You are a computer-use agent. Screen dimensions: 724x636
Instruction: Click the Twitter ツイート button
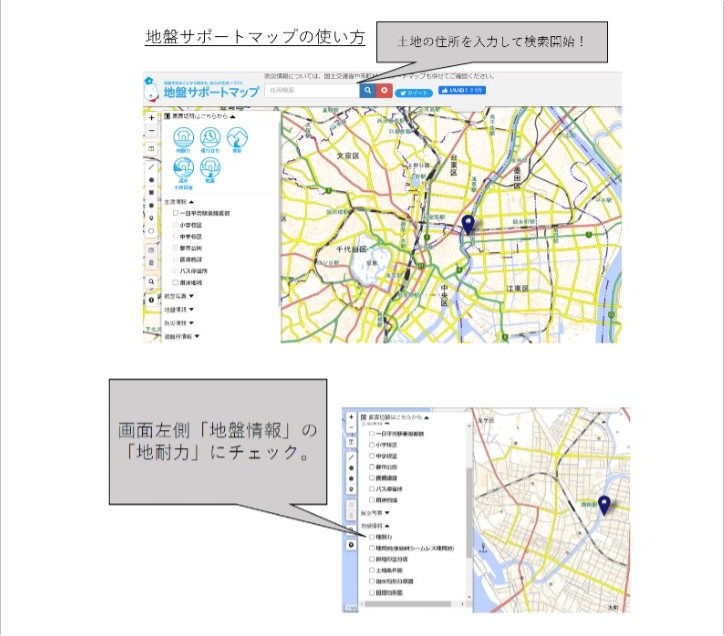click(414, 93)
